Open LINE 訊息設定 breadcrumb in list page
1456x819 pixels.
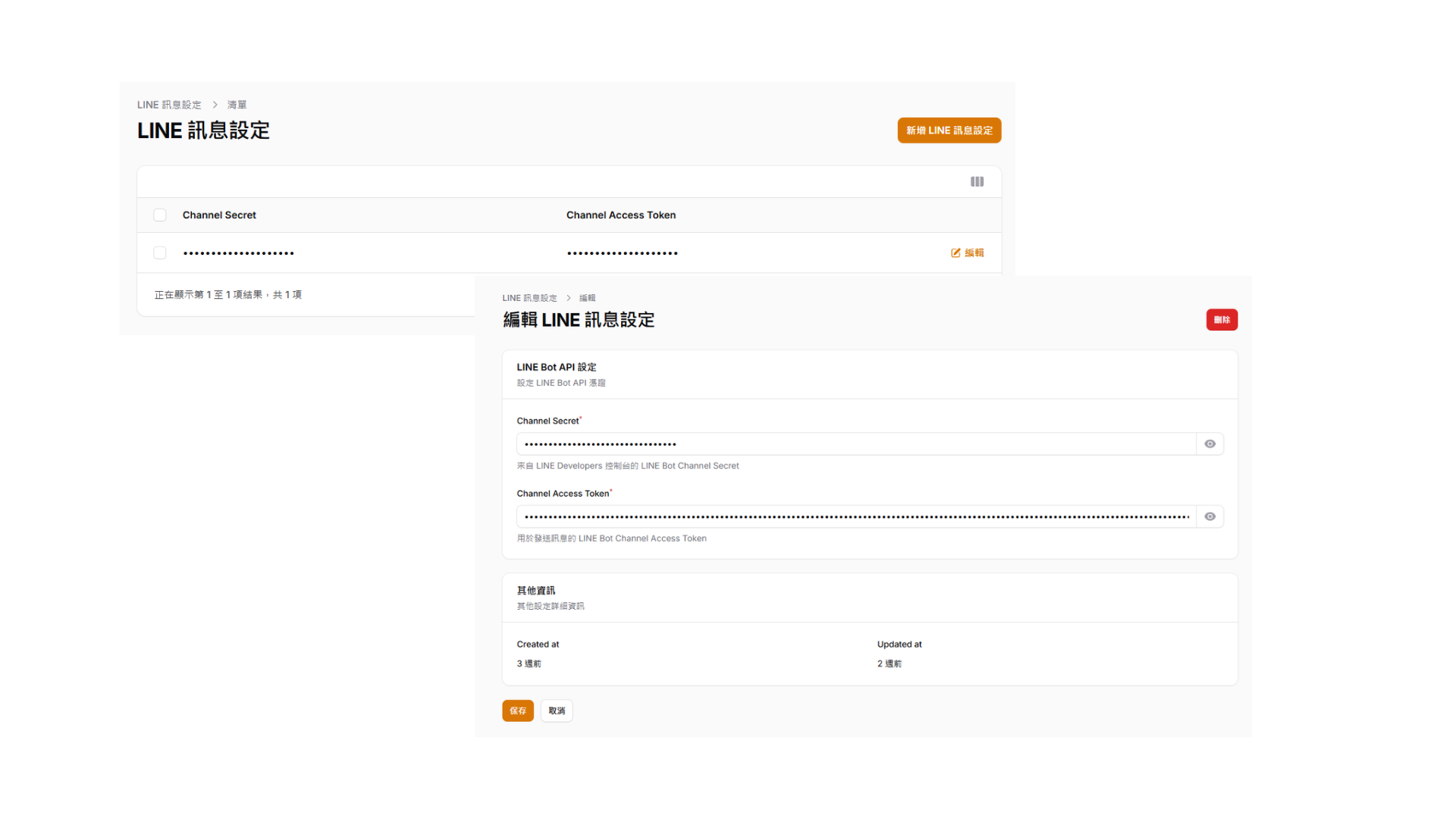point(169,105)
